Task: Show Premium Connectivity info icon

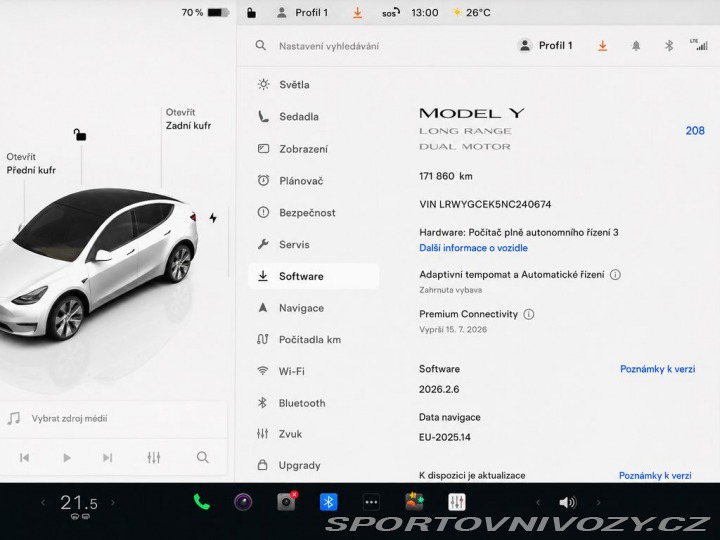Action: pos(529,314)
